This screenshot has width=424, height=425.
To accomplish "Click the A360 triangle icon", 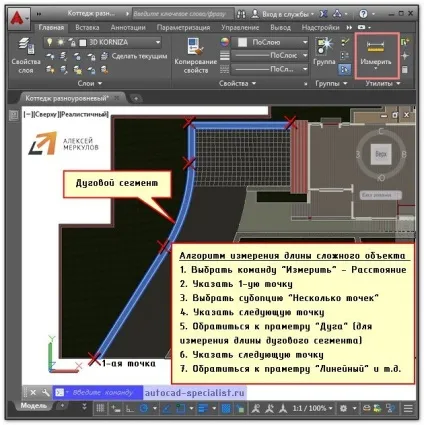I will (x=338, y=14).
